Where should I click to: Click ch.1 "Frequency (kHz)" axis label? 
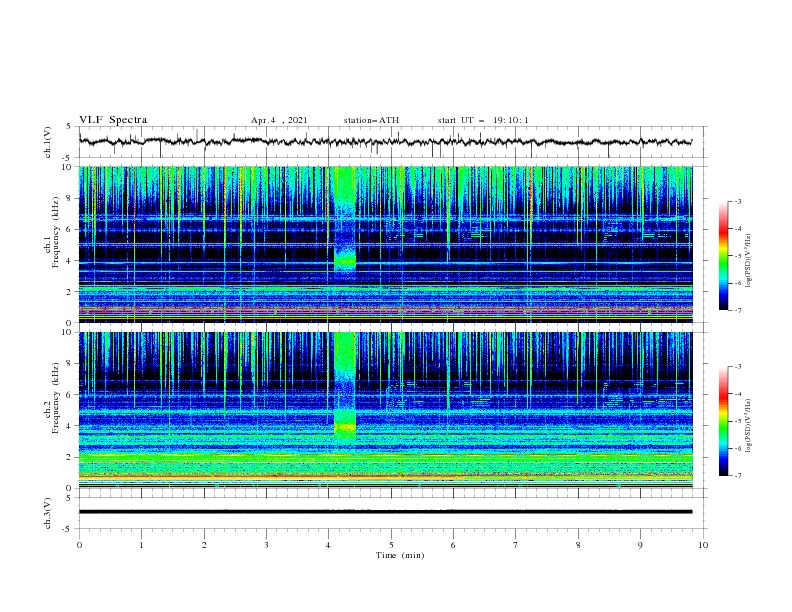pos(56,233)
